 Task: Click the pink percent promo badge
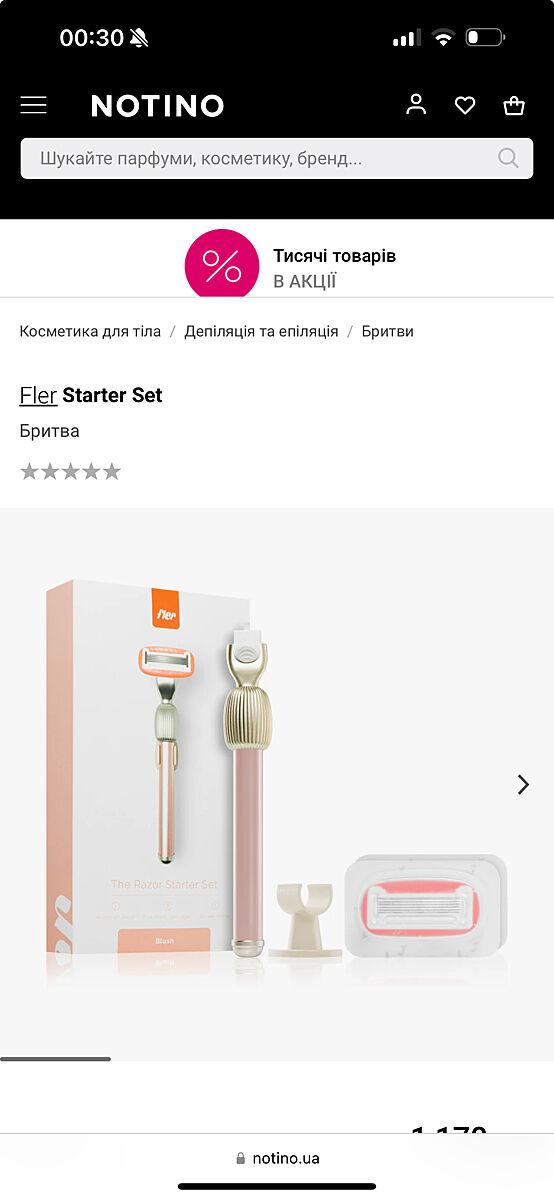pos(222,264)
